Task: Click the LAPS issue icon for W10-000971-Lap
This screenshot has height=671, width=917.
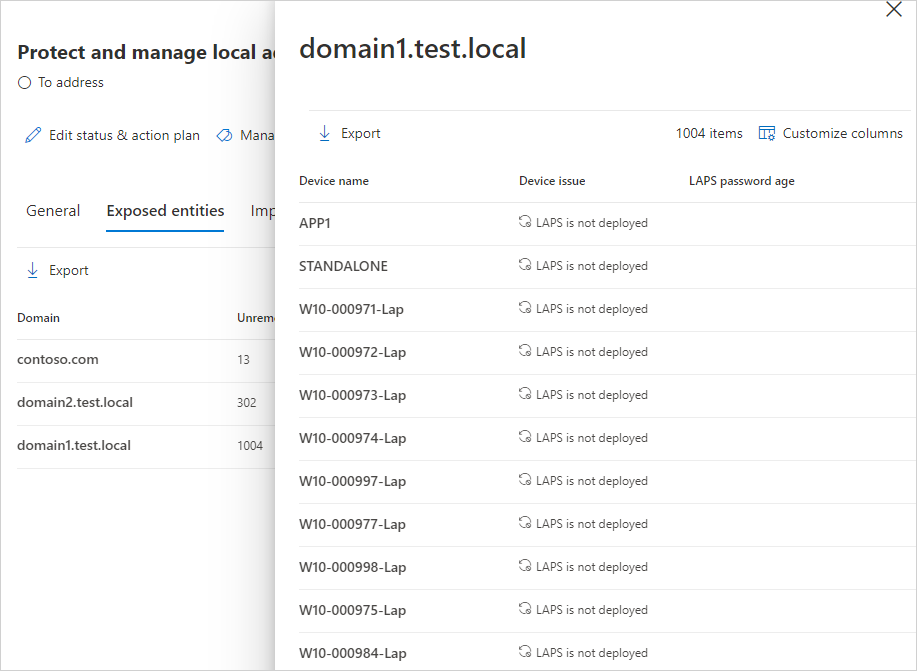Action: tap(525, 308)
